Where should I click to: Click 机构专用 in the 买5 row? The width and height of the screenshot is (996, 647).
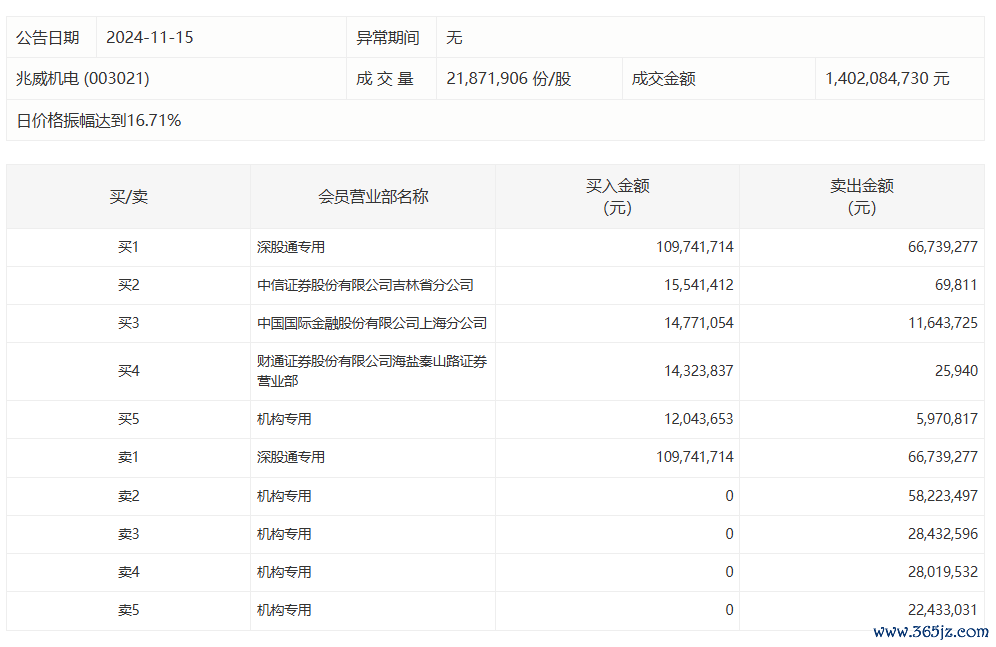tap(284, 419)
